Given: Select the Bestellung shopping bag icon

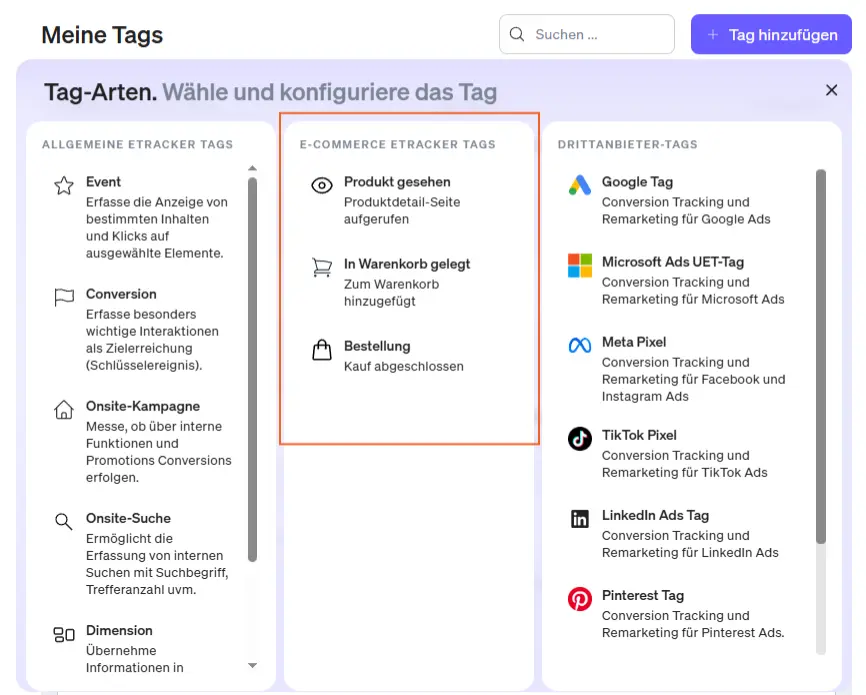Looking at the screenshot, I should pos(321,348).
